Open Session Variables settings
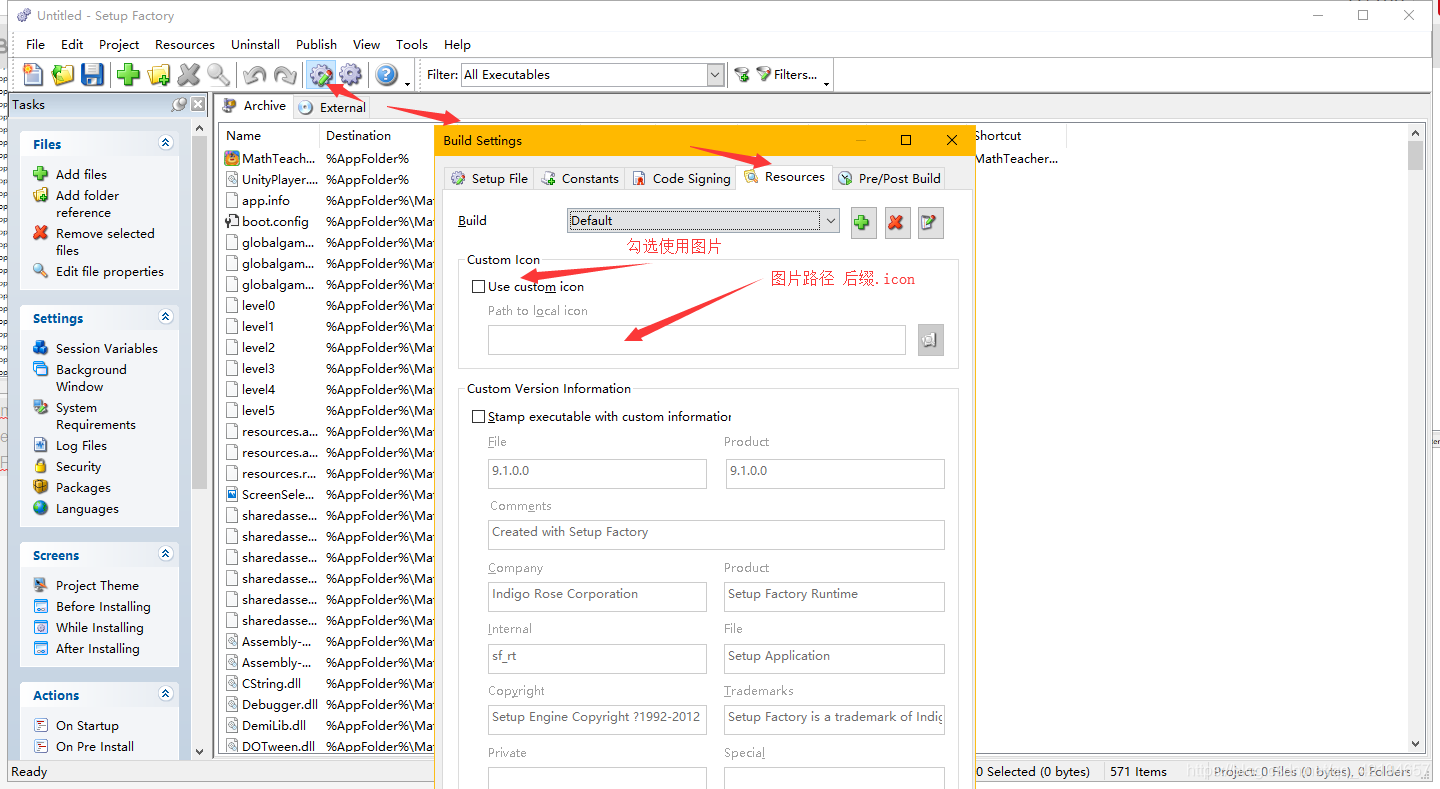The width and height of the screenshot is (1440, 789). click(106, 348)
